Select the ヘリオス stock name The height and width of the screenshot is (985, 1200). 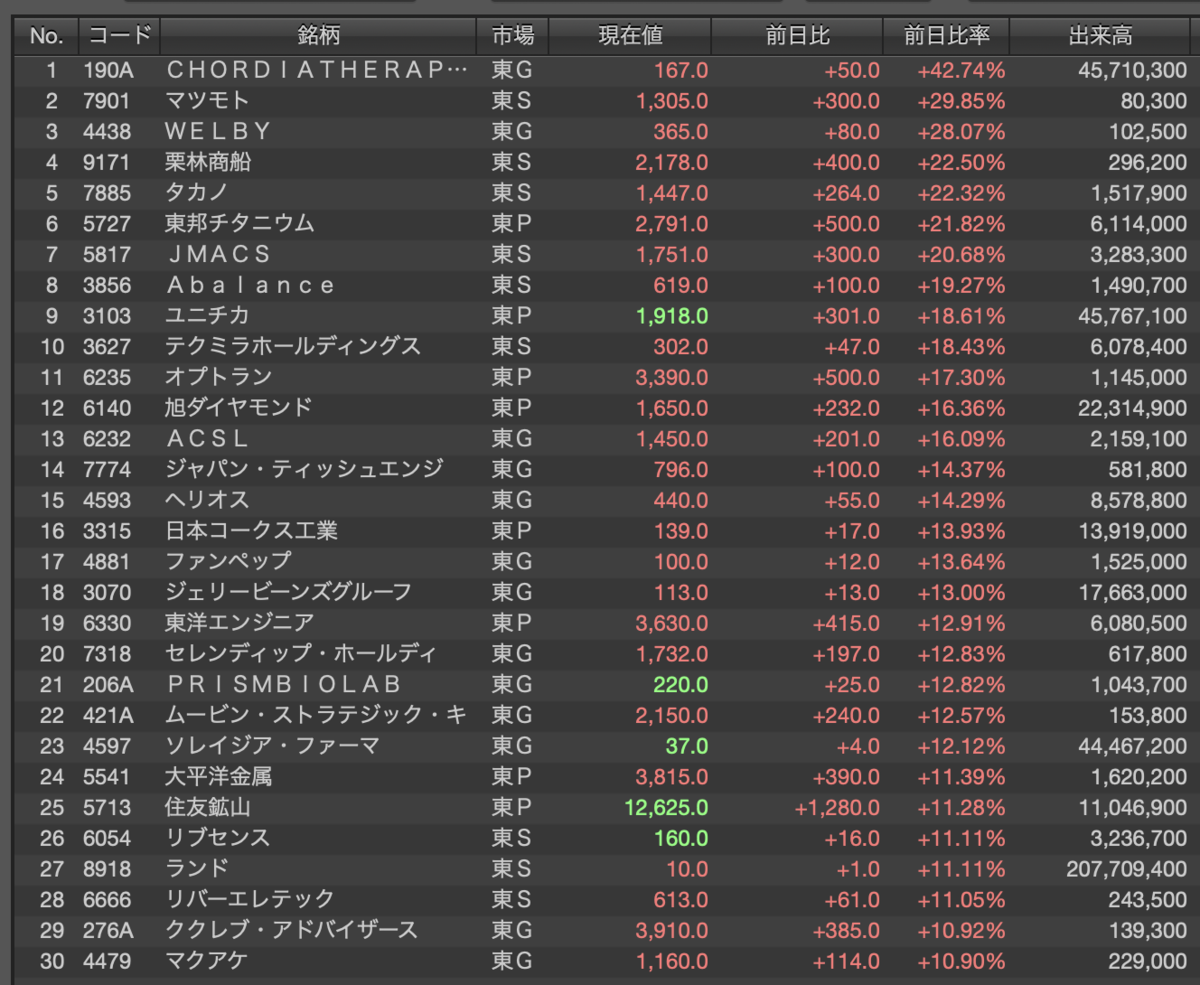[x=207, y=500]
